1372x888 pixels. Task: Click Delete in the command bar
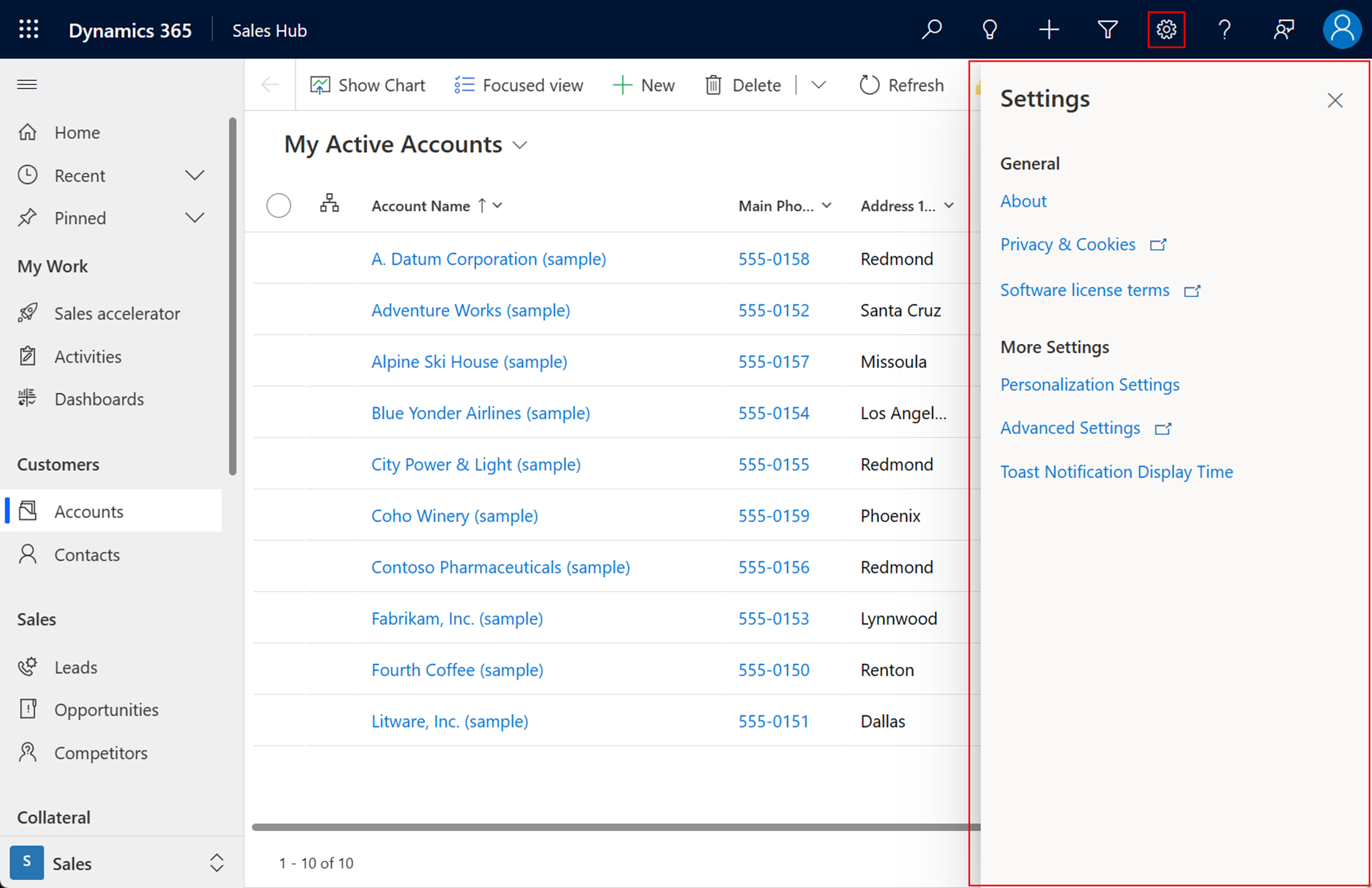coord(743,86)
